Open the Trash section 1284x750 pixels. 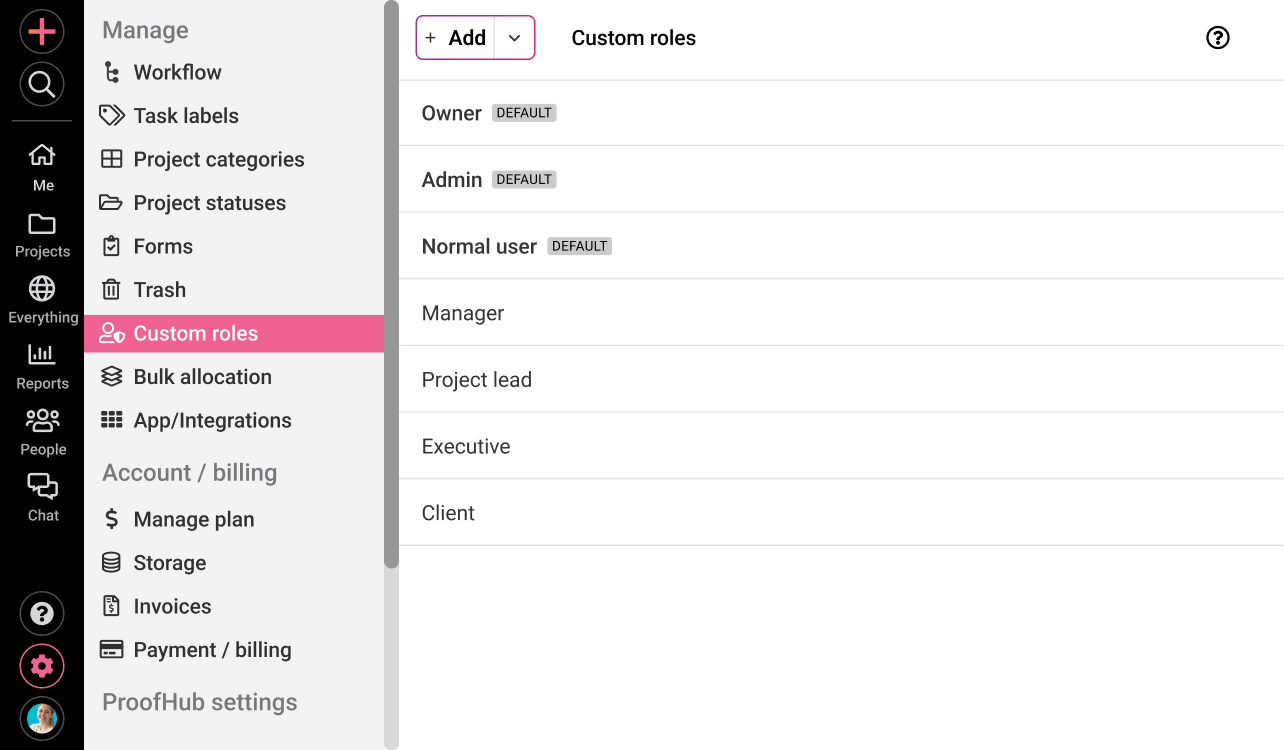pyautogui.click(x=160, y=289)
